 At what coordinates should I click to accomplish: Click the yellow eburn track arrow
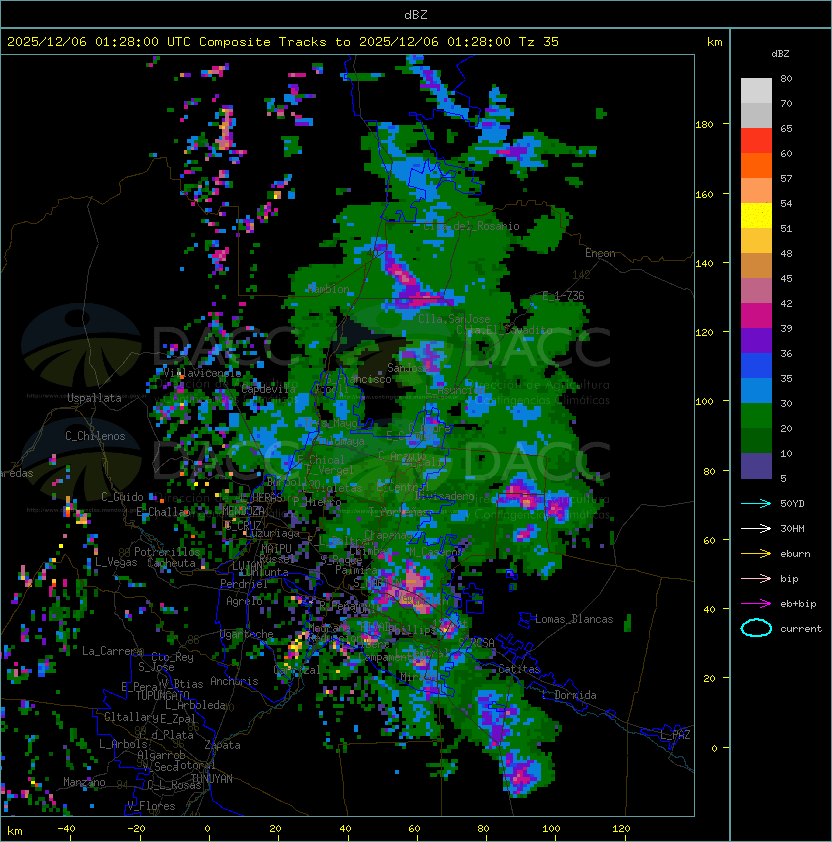pyautogui.click(x=756, y=554)
